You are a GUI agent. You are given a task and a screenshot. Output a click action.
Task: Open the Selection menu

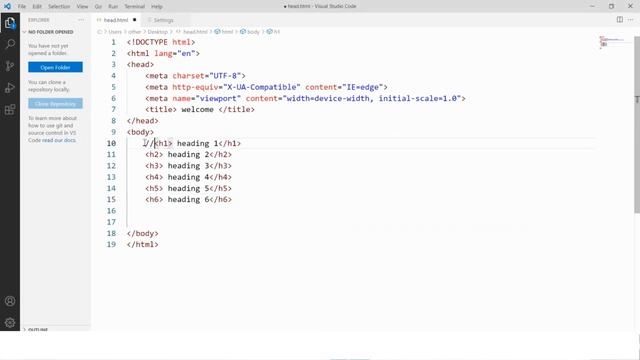click(x=59, y=7)
